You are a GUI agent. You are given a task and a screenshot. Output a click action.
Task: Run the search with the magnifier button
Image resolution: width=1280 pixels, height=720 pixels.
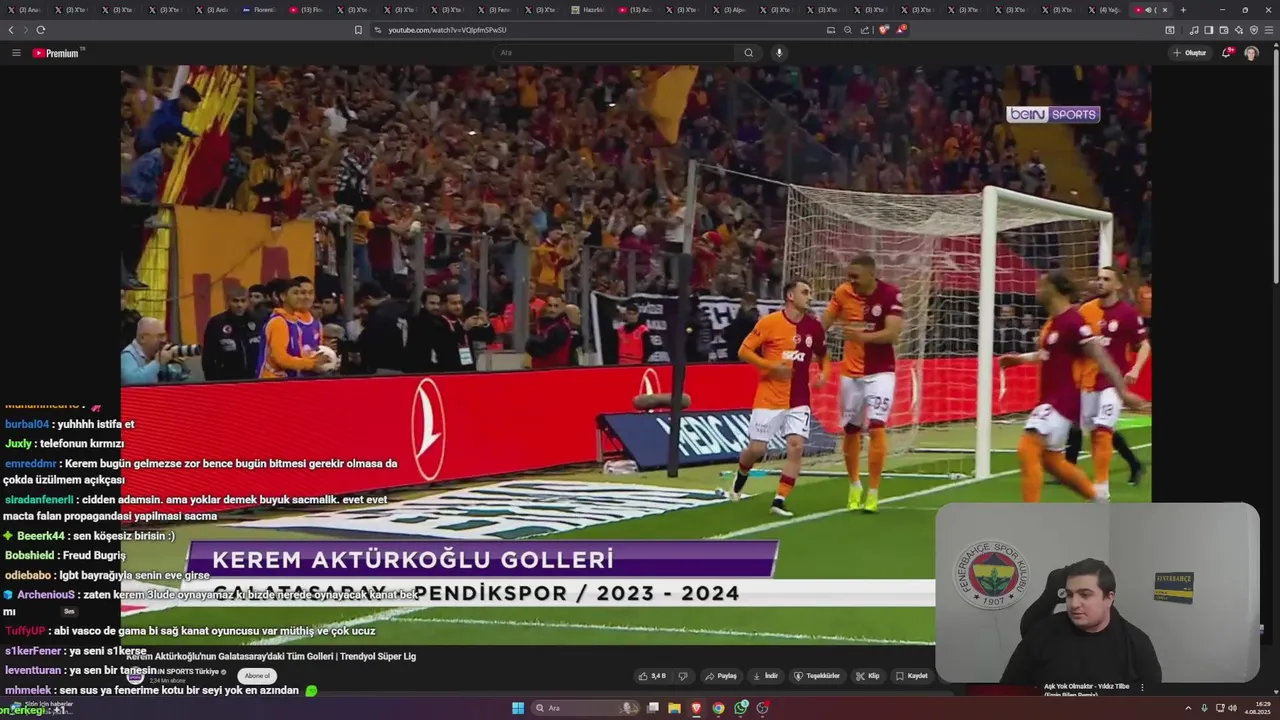tap(748, 53)
